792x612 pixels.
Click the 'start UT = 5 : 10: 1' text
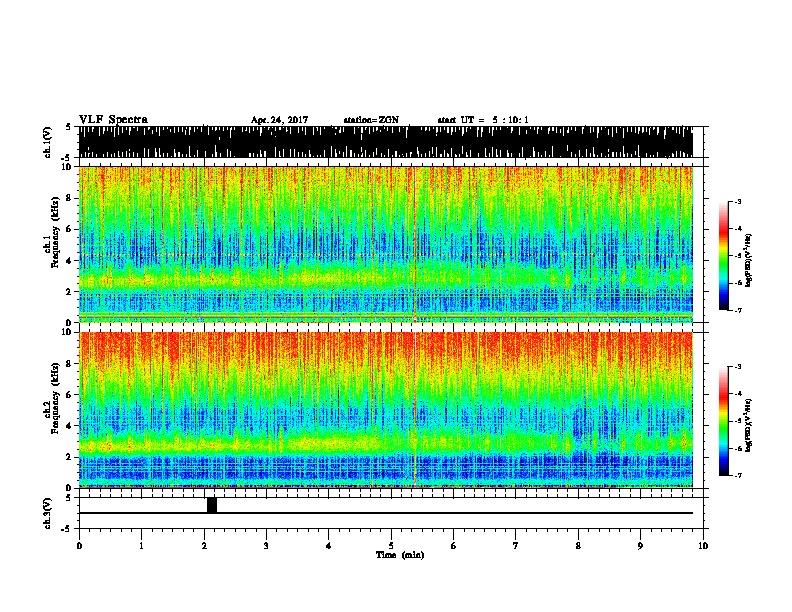pyautogui.click(x=483, y=120)
